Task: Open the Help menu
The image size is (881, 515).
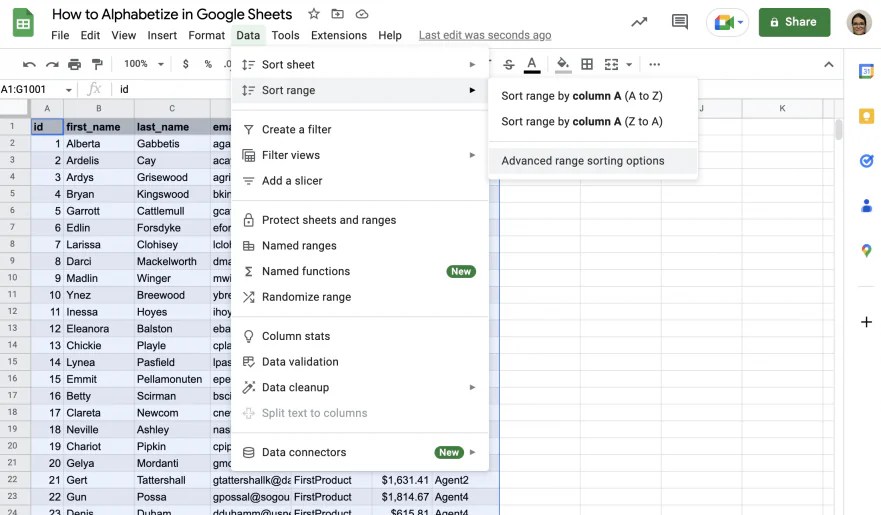Action: pyautogui.click(x=390, y=35)
